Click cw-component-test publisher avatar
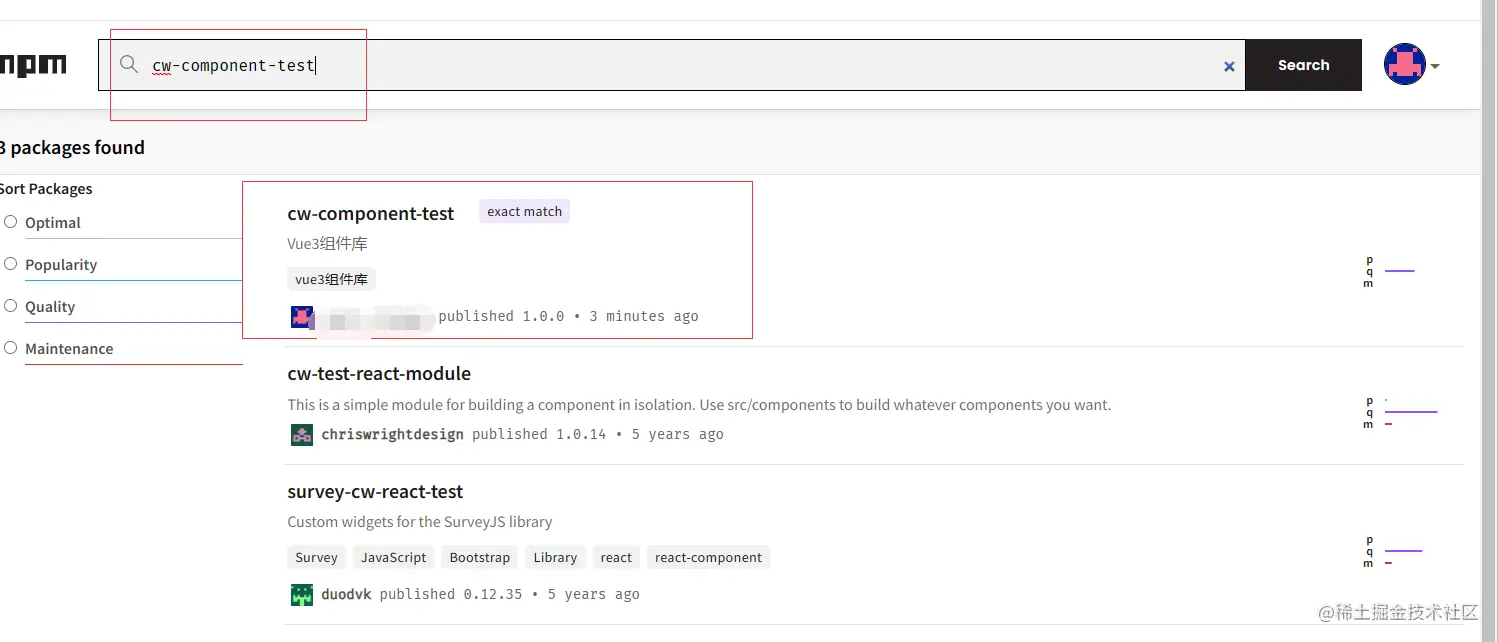 tap(301, 317)
